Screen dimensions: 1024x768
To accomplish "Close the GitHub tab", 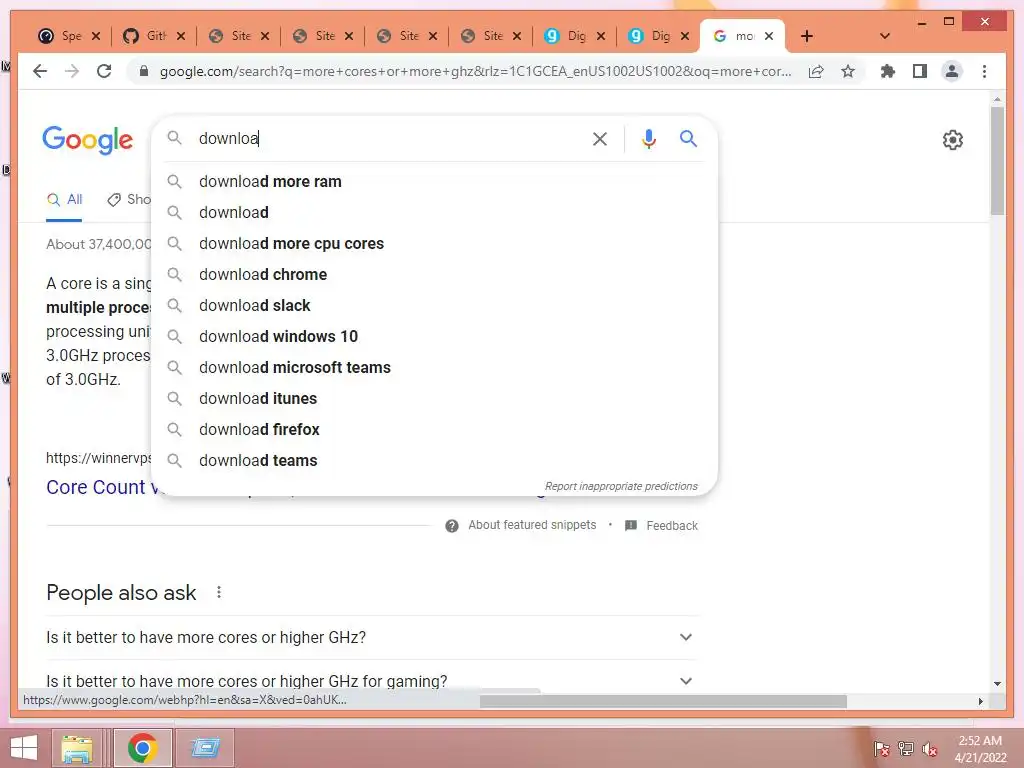I will click(x=181, y=36).
